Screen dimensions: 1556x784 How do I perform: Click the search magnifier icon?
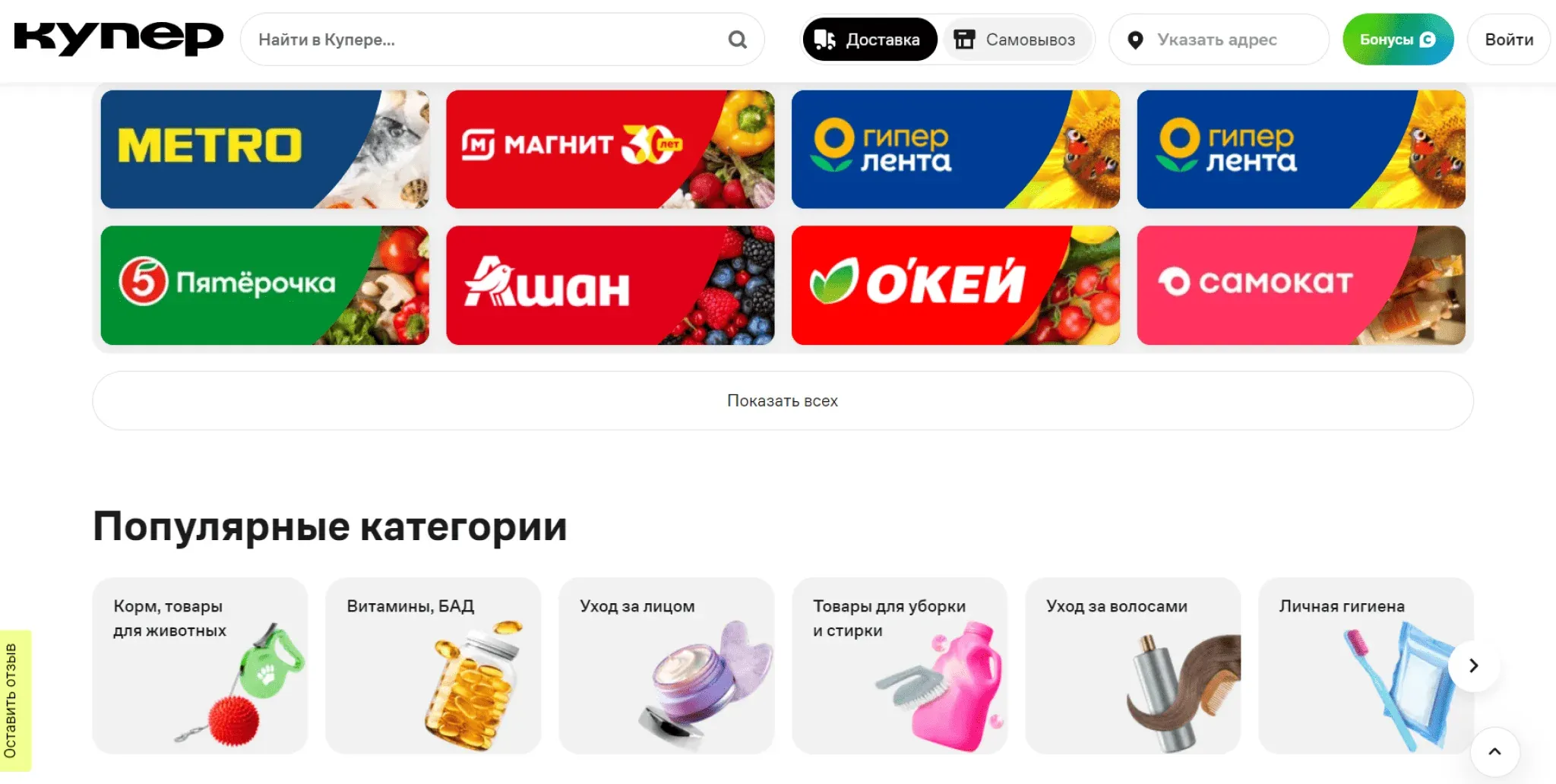point(737,40)
